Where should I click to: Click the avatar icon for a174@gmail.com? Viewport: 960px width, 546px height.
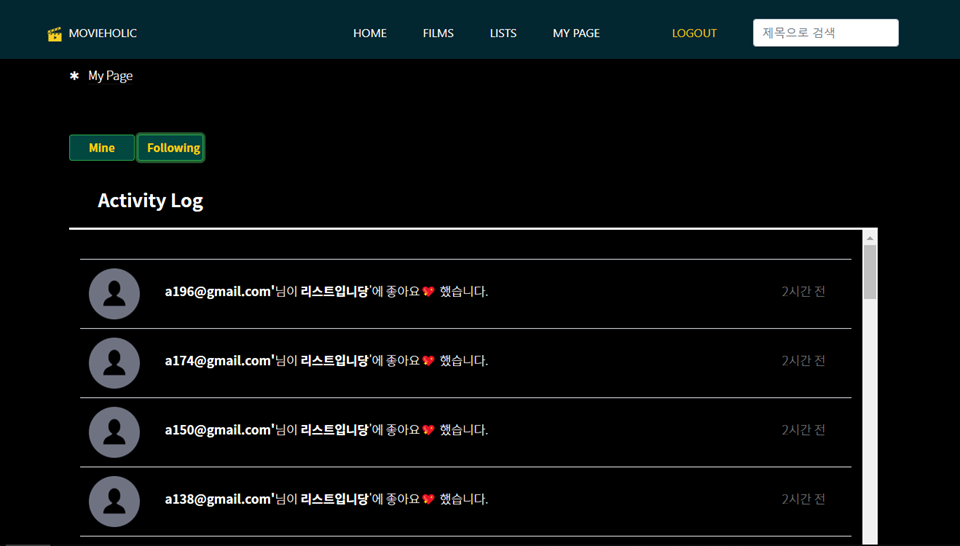point(114,363)
